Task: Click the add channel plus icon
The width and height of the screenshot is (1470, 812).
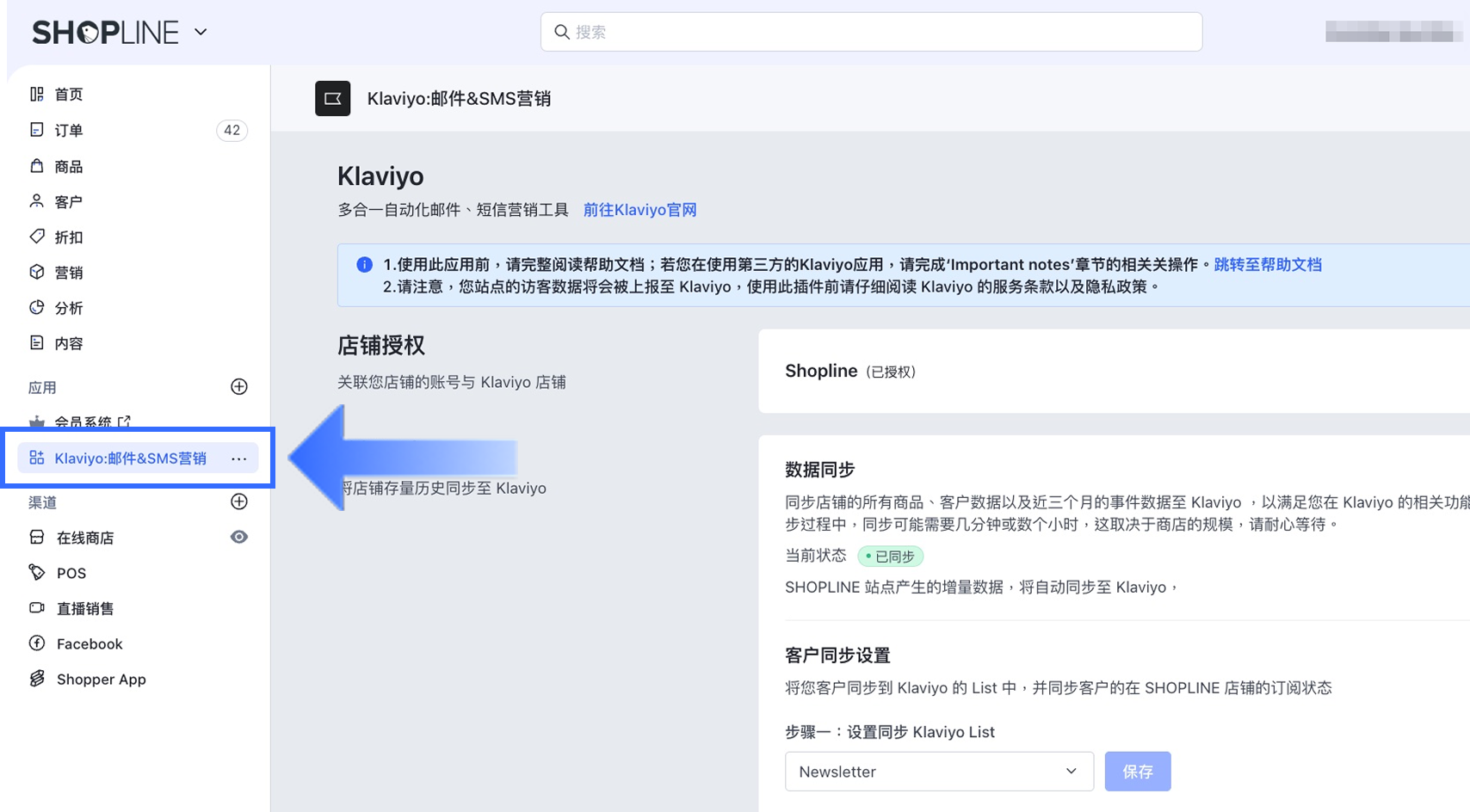Action: click(239, 501)
